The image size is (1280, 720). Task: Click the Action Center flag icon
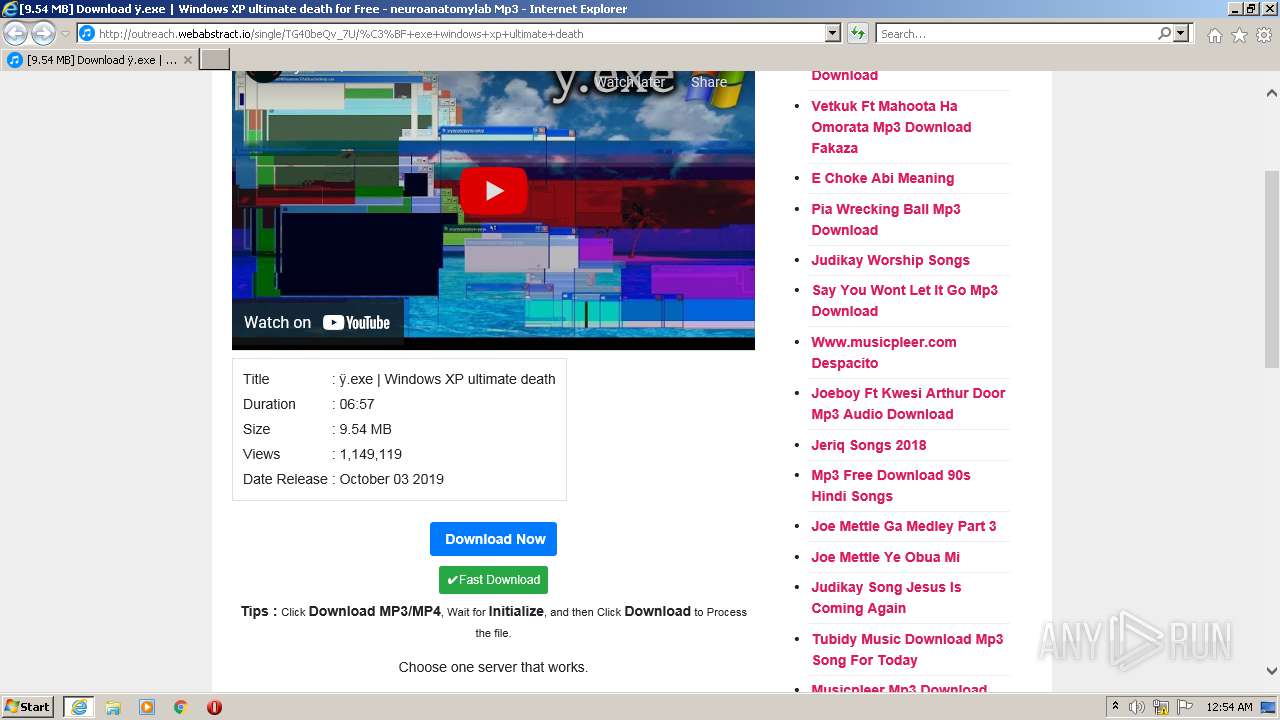point(1184,707)
